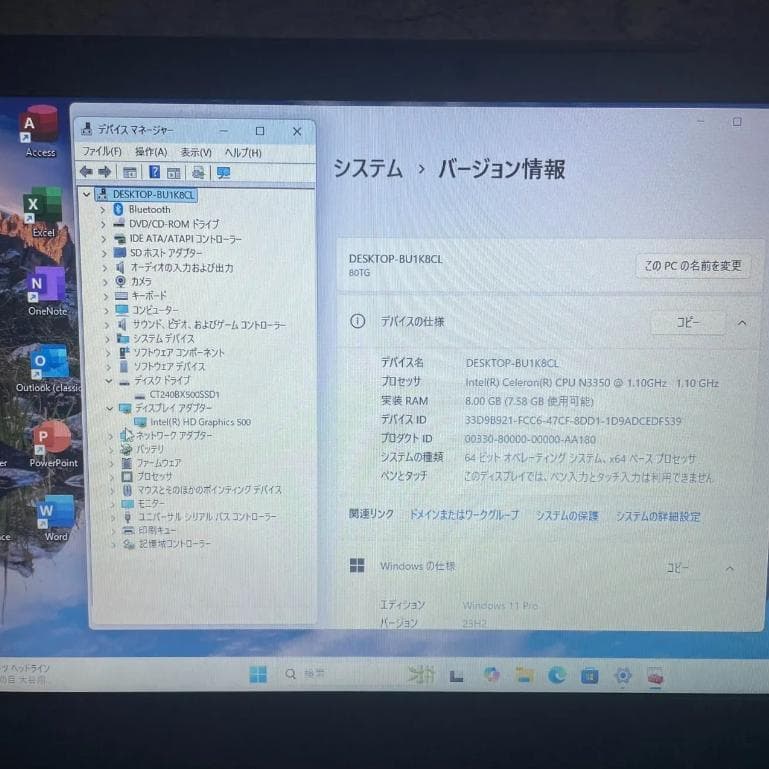Screen dimensions: 769x769
Task: Click the update driver toolbar icon
Action: (x=198, y=173)
